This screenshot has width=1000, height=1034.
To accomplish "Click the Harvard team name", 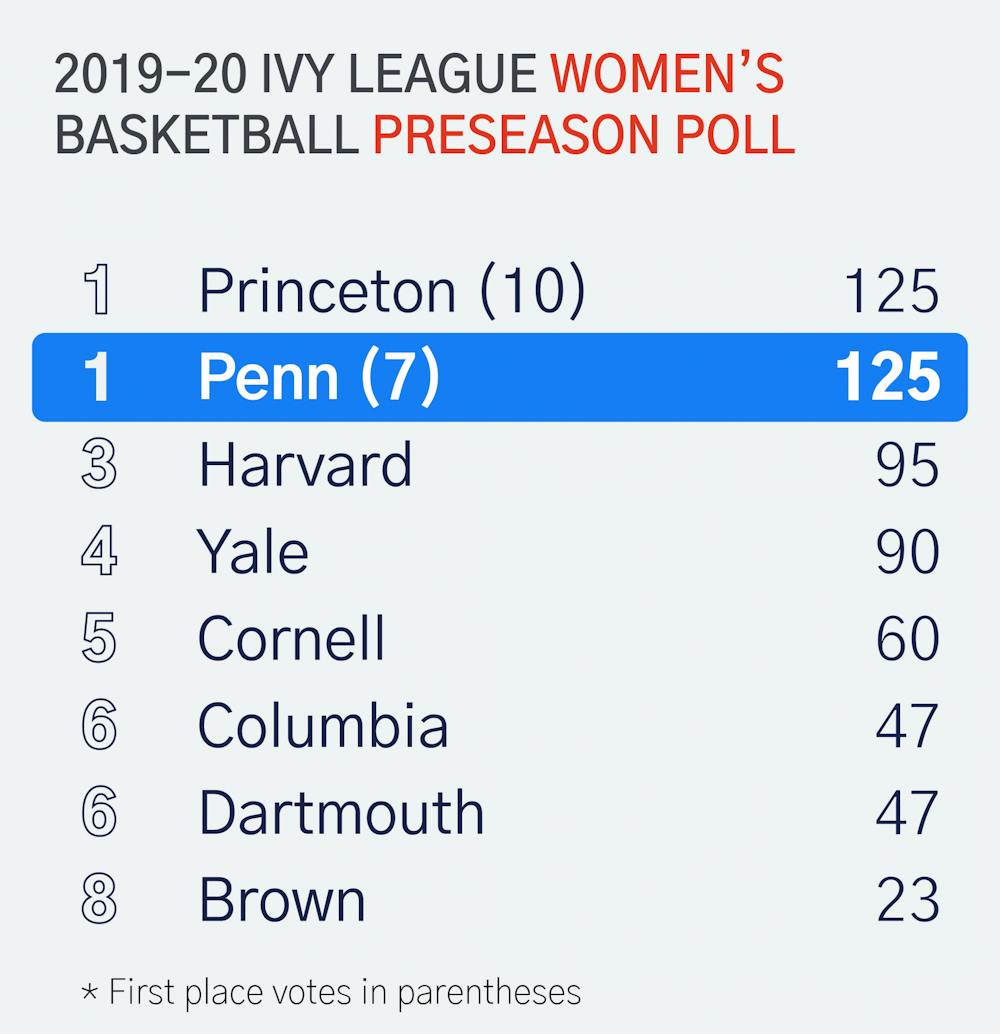I will (x=305, y=465).
